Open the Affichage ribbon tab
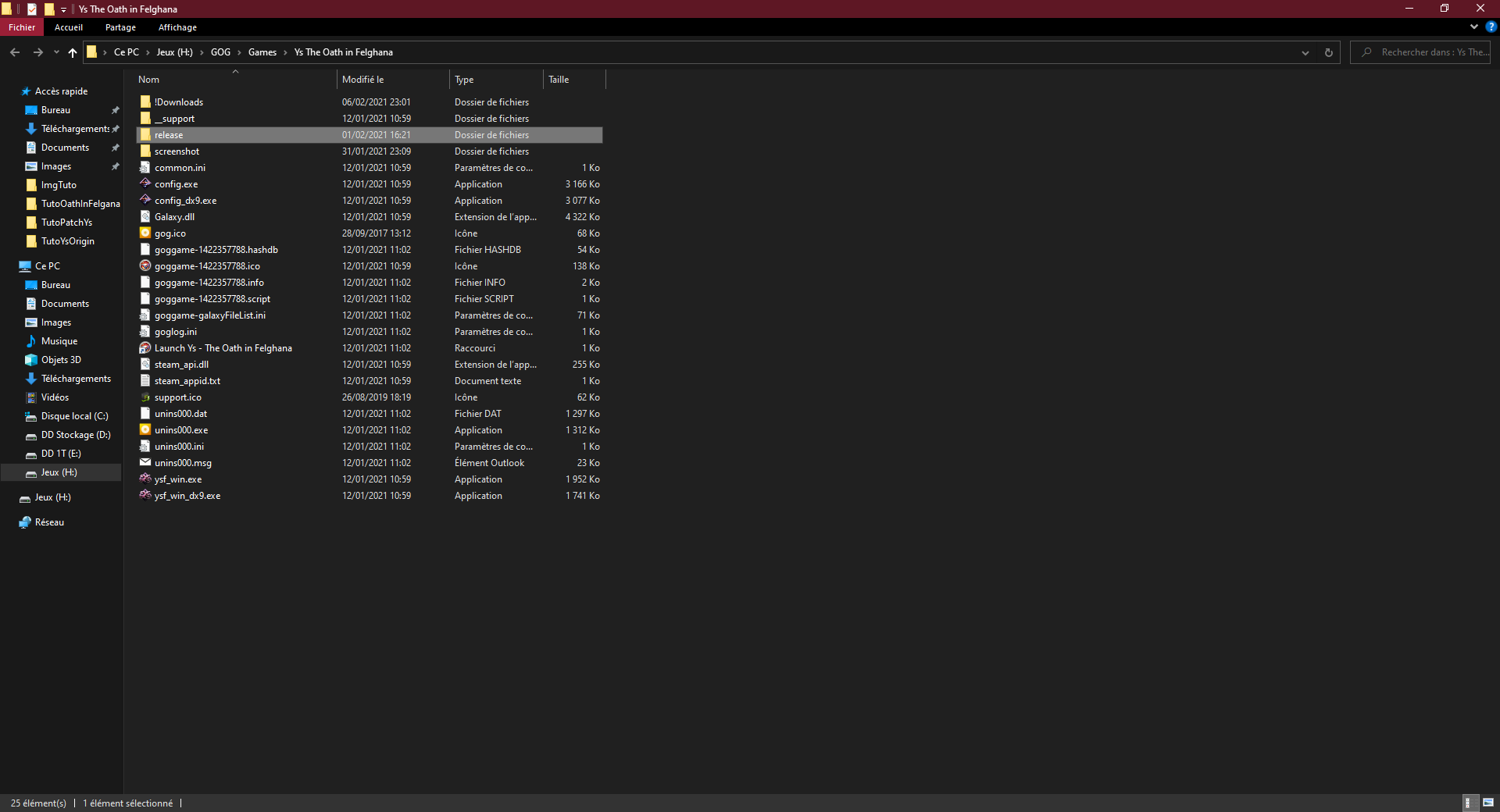 [177, 27]
